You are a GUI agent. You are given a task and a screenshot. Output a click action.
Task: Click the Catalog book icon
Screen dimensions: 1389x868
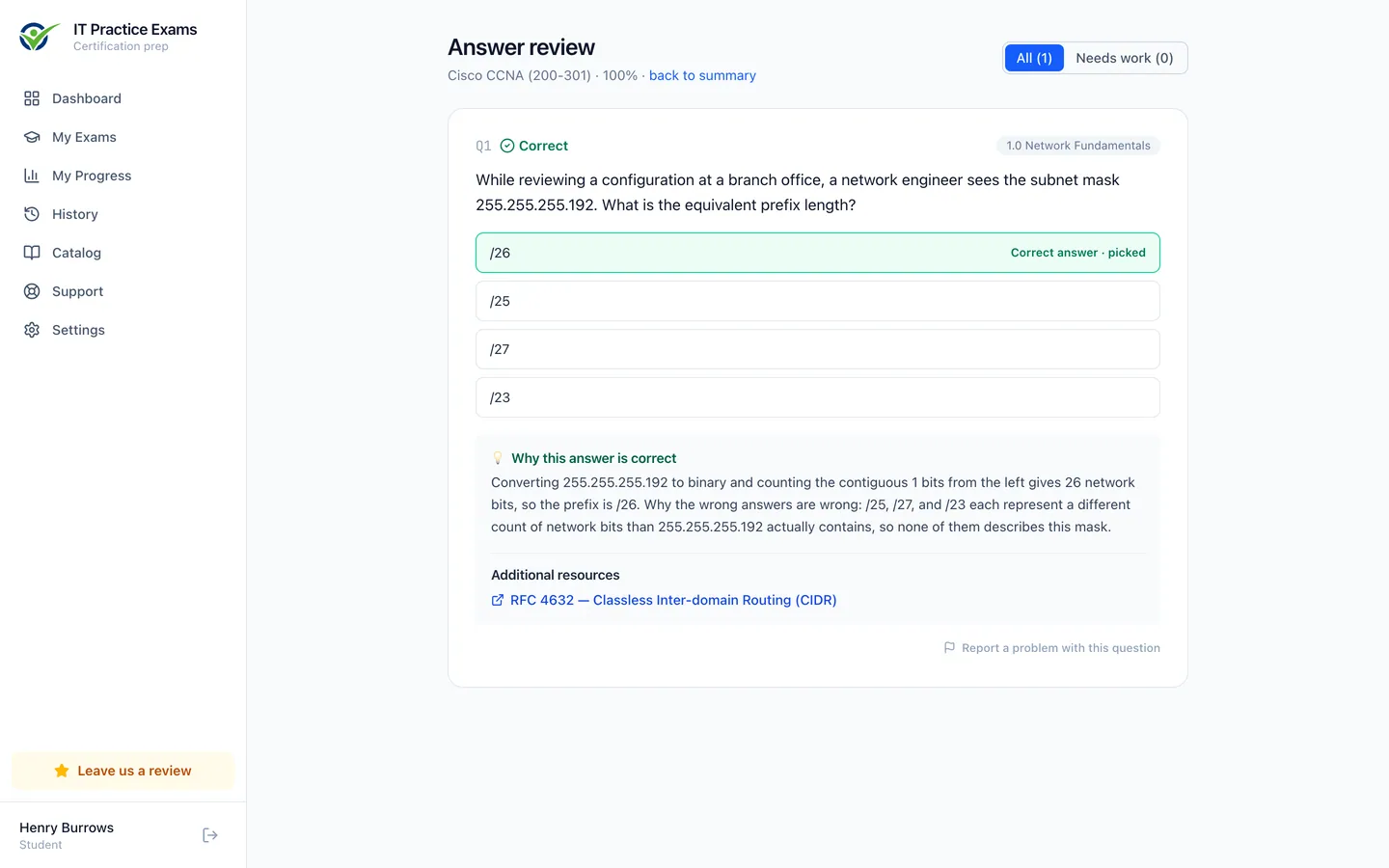tap(32, 253)
